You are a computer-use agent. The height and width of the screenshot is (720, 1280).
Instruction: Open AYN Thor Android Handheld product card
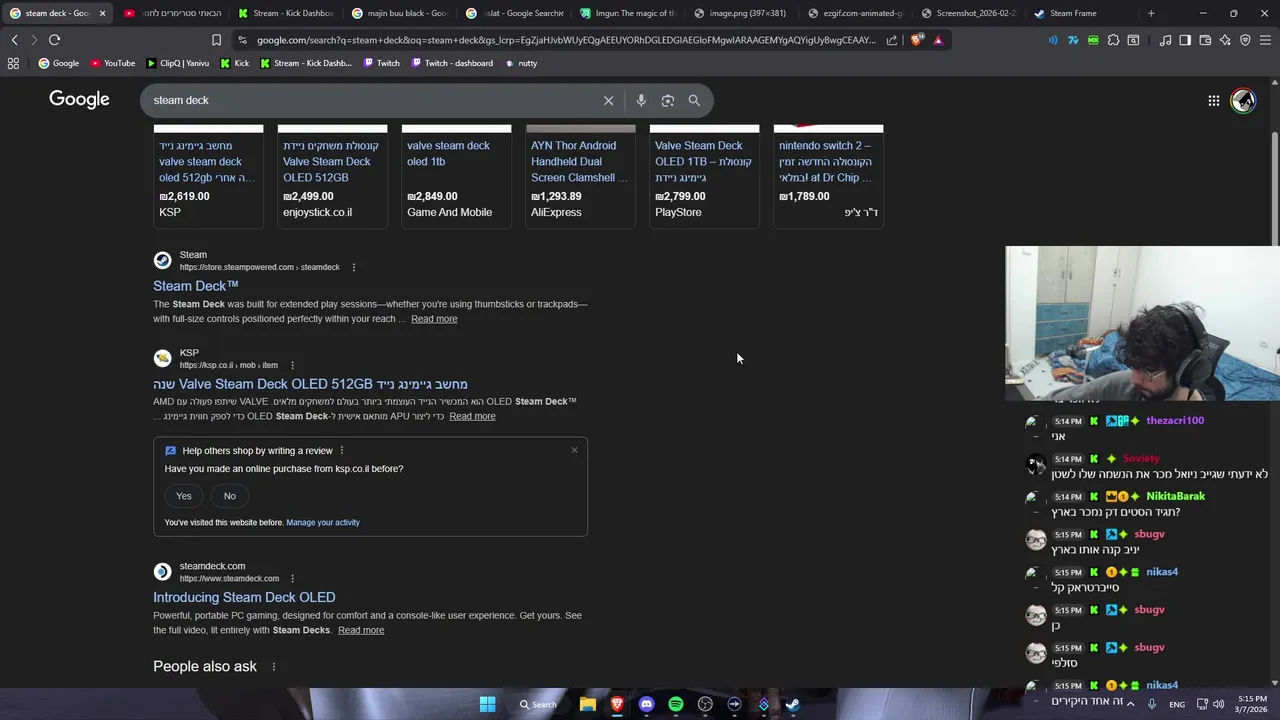580,177
